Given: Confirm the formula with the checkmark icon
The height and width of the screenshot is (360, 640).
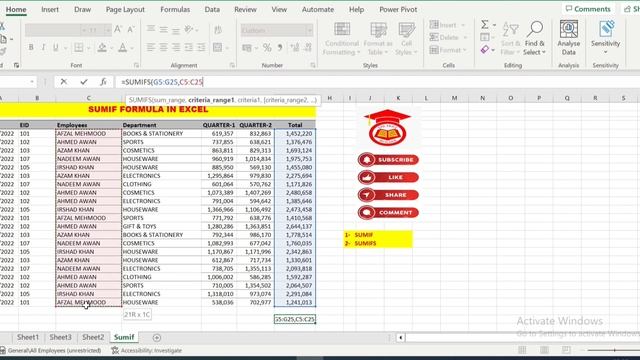Looking at the screenshot, I should pyautogui.click(x=84, y=82).
